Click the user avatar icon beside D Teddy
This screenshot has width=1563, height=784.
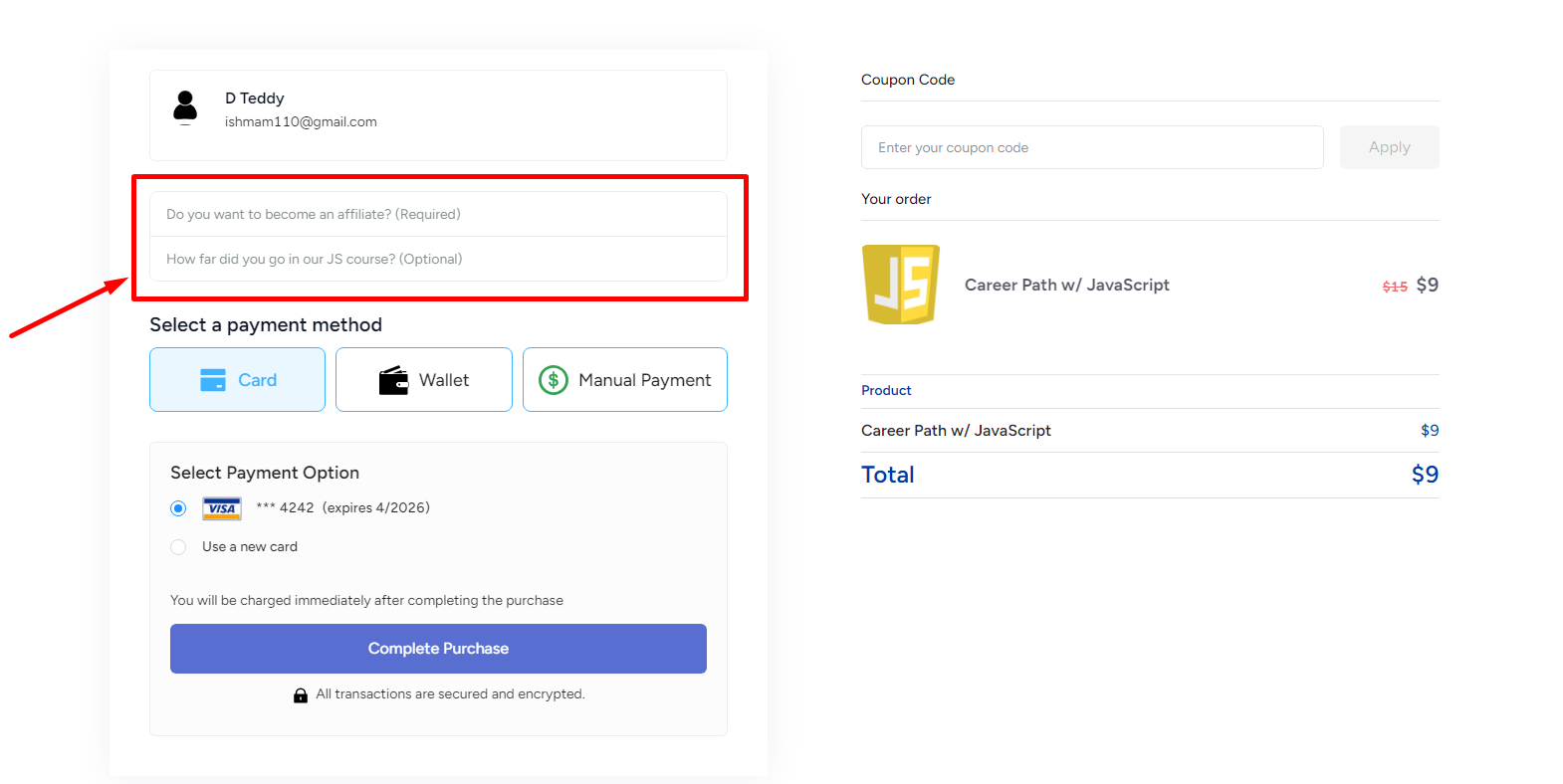point(185,107)
